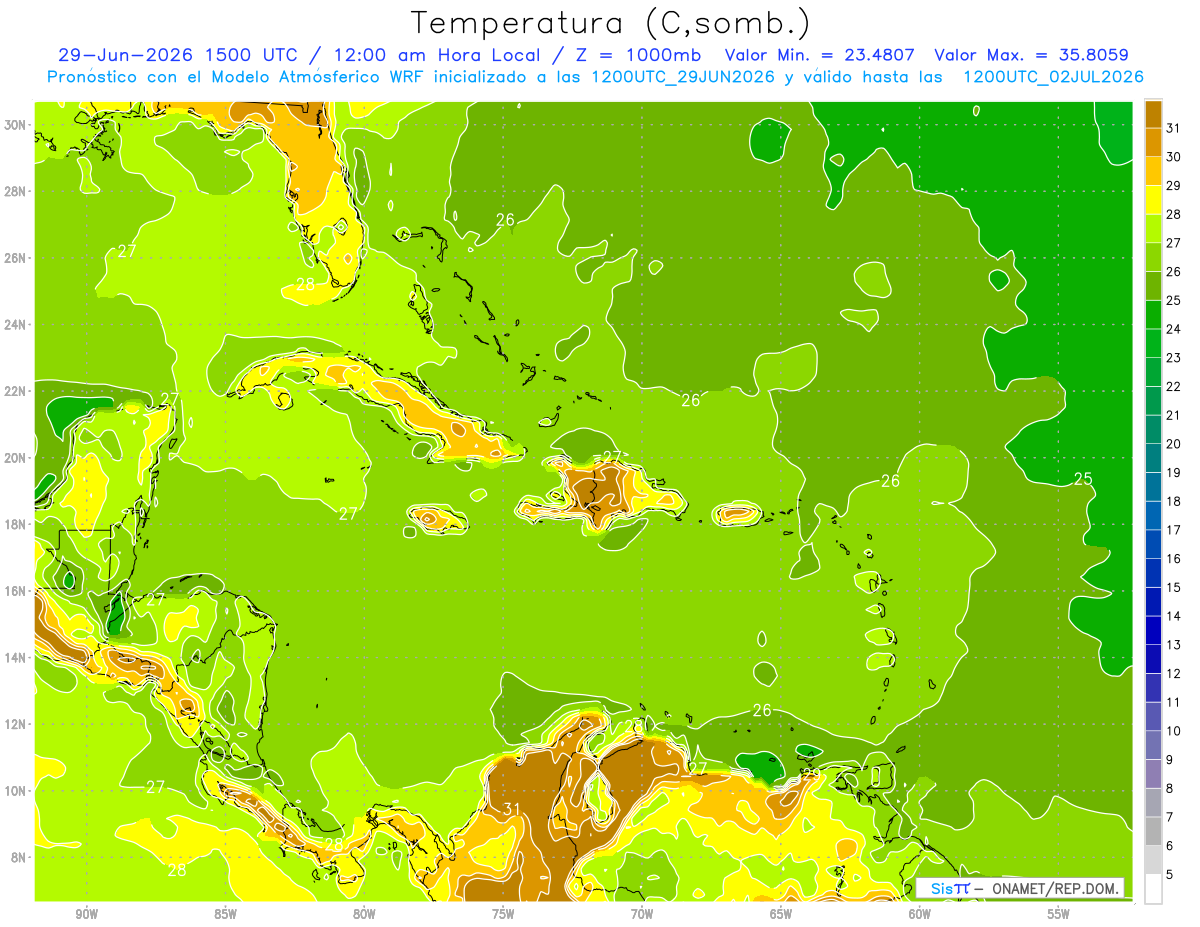Click the colorbar swatch between 19 and 20

(1153, 457)
